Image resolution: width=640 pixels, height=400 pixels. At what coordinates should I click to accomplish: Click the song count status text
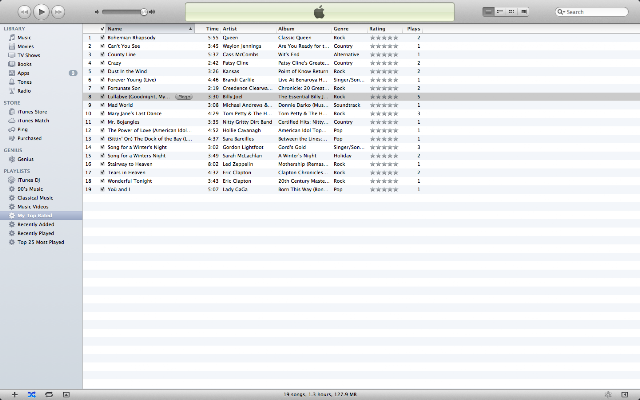pos(320,395)
